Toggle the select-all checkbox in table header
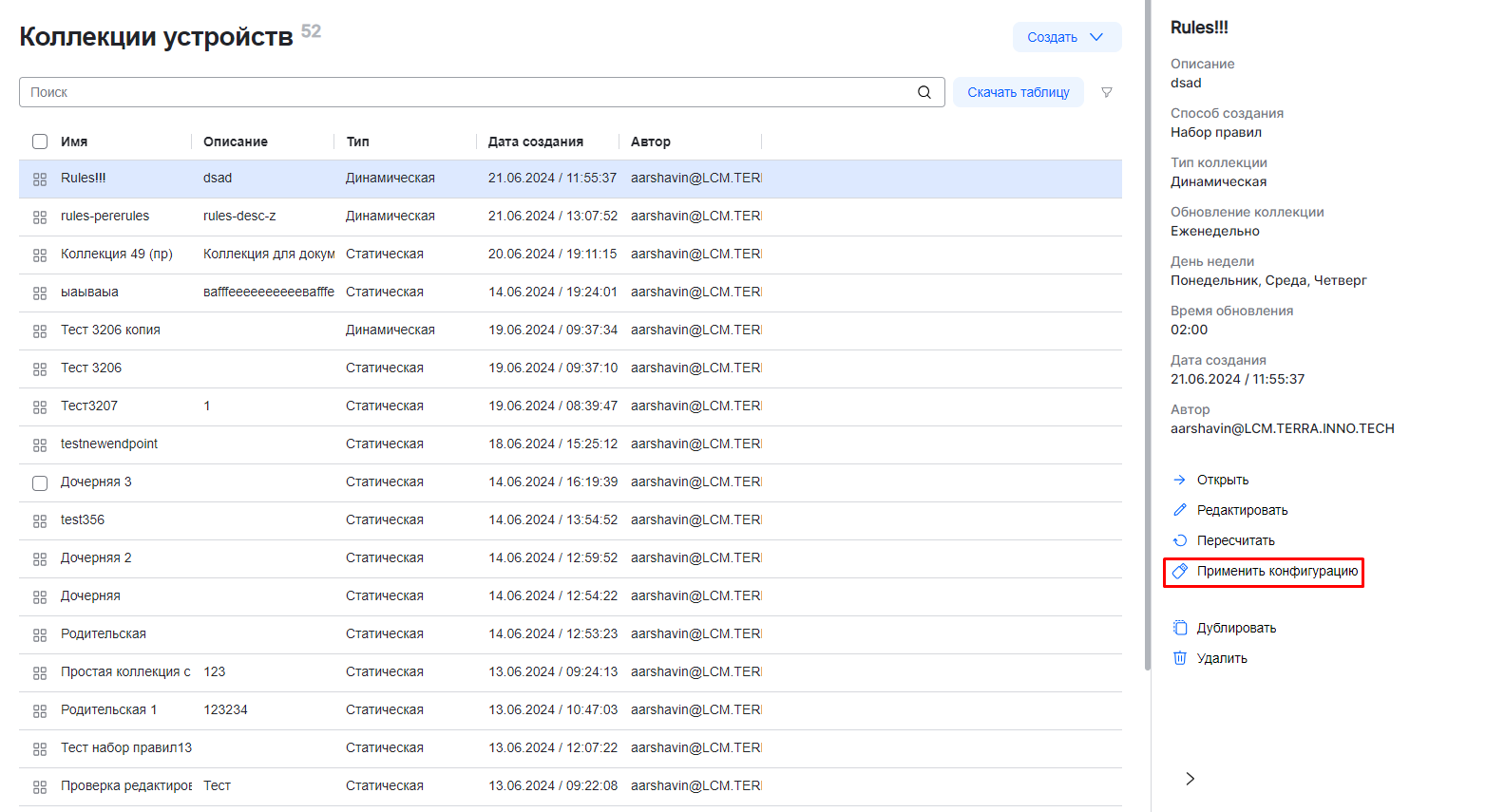 (40, 142)
